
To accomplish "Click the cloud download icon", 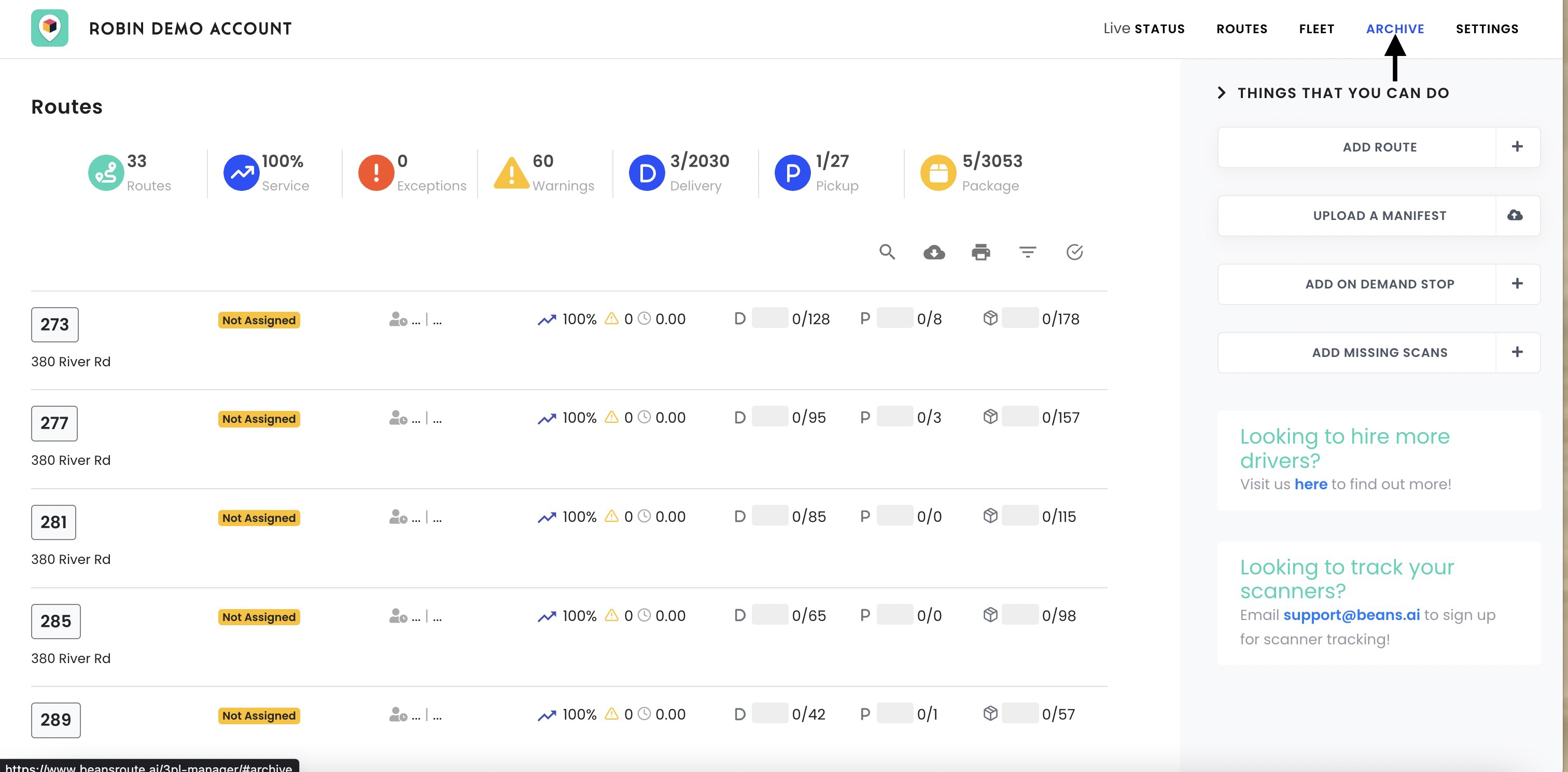I will (x=934, y=252).
